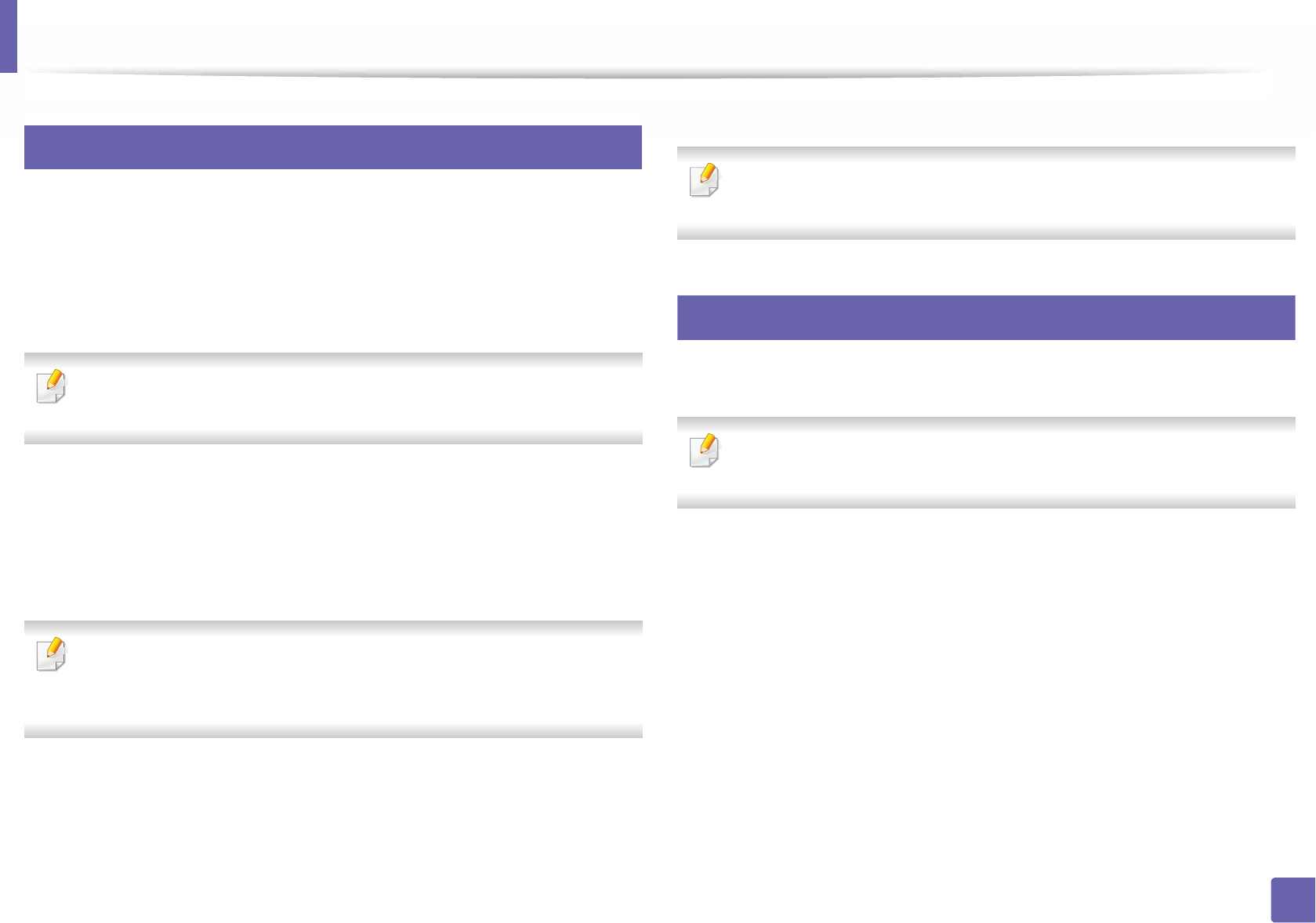
Task: Click the blank area between the two left note boxes
Action: click(333, 533)
